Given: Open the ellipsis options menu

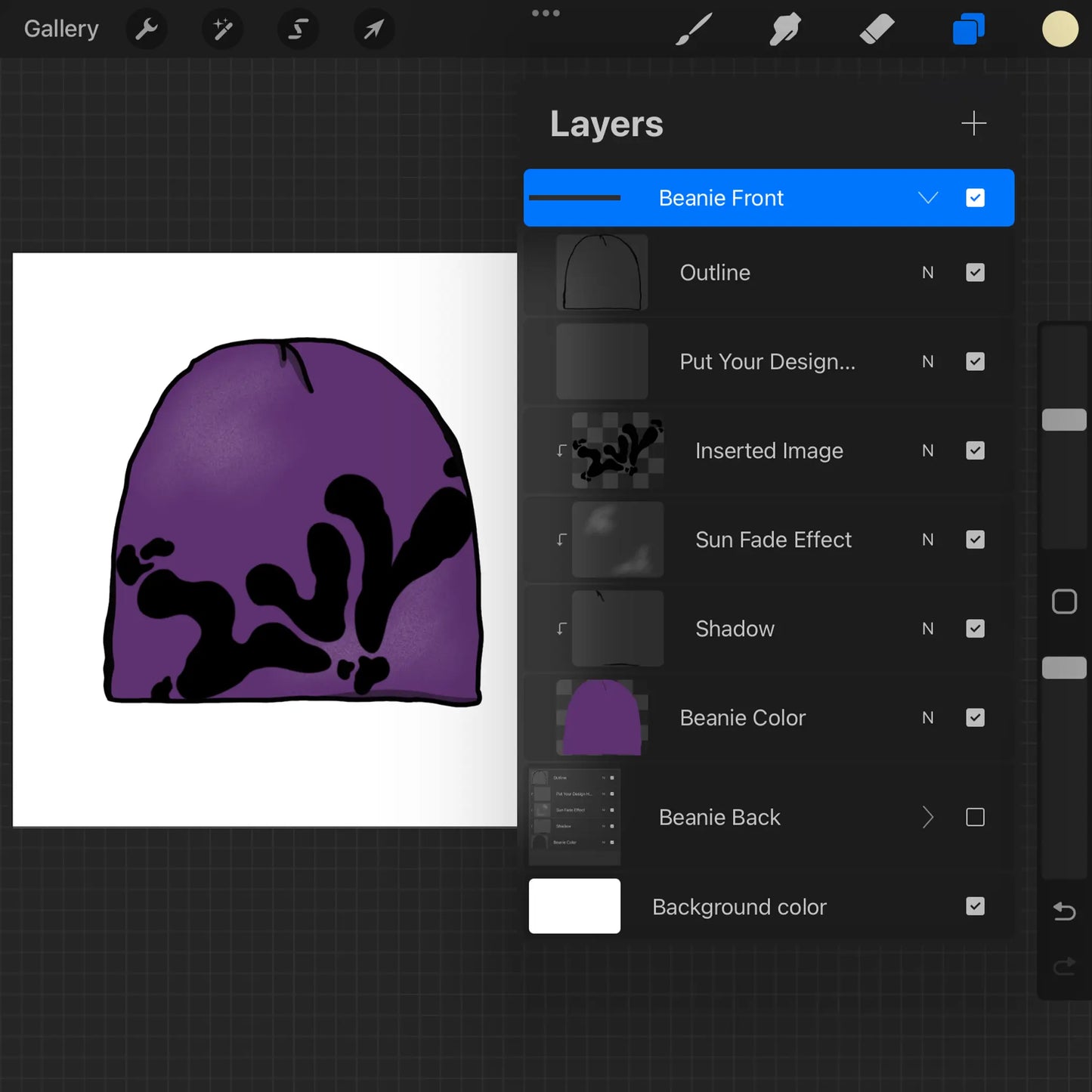Looking at the screenshot, I should click(x=546, y=12).
